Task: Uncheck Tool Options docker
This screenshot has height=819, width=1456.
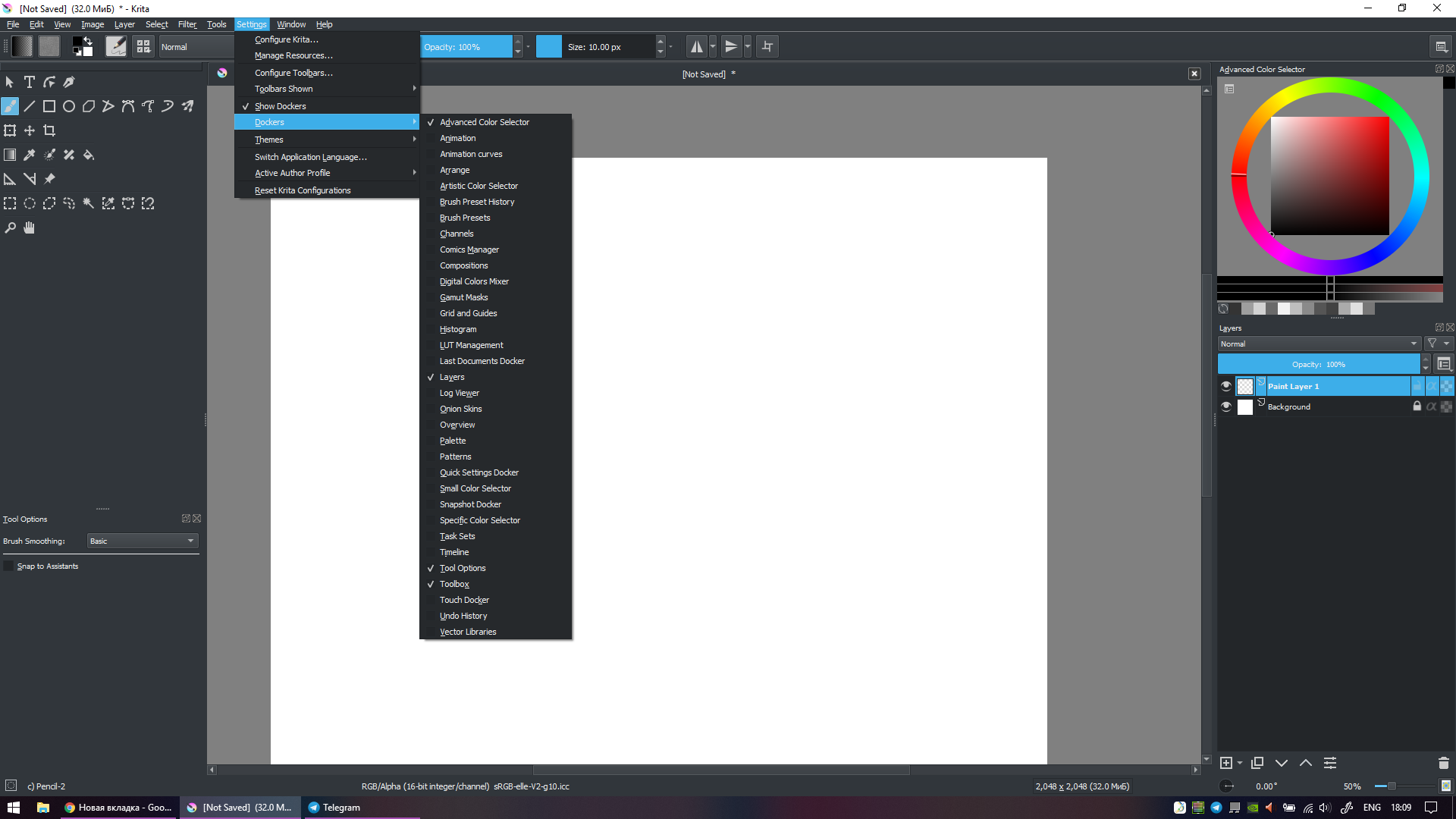Action: point(495,568)
